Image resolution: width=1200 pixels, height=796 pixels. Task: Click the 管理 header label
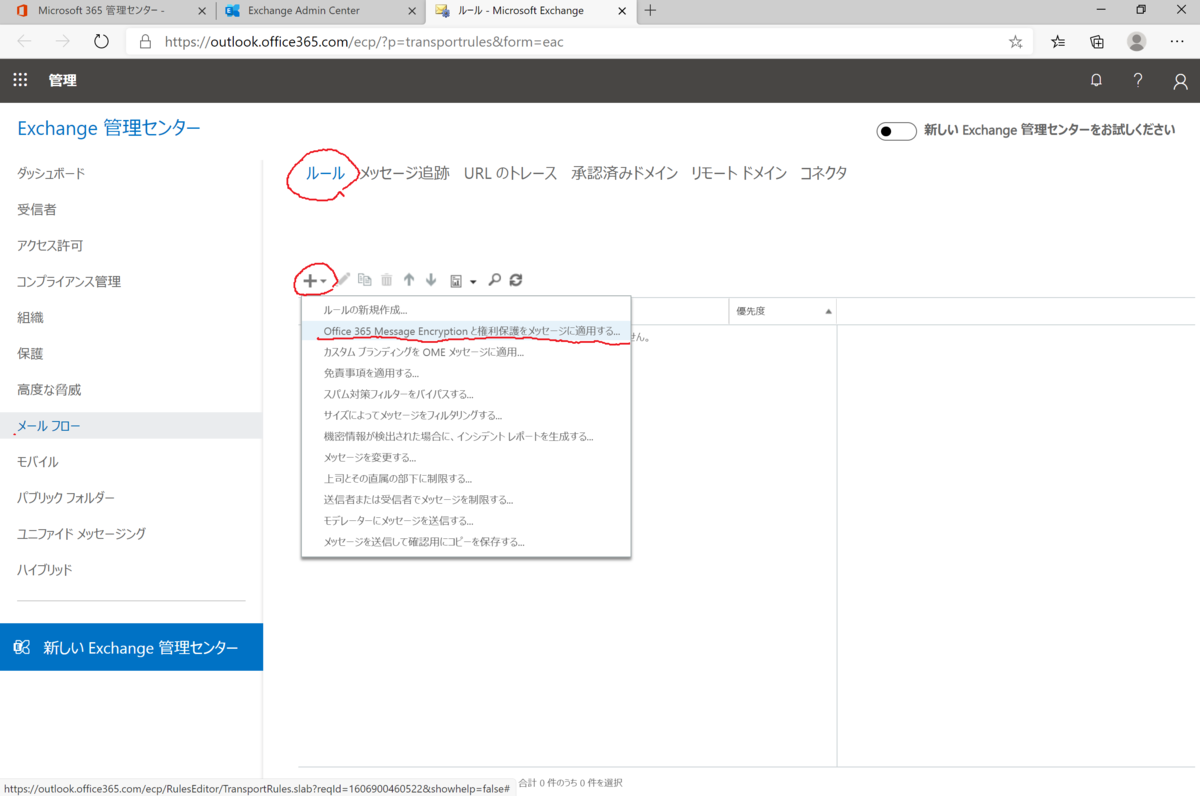click(62, 81)
